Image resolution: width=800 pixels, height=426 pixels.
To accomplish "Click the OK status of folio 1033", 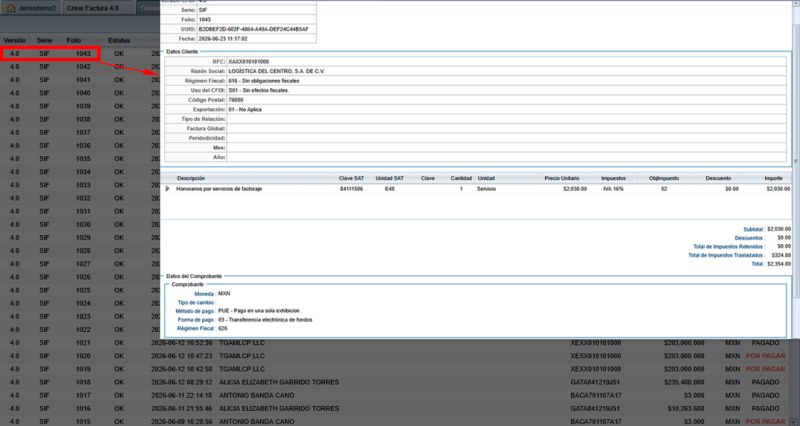I will point(119,185).
